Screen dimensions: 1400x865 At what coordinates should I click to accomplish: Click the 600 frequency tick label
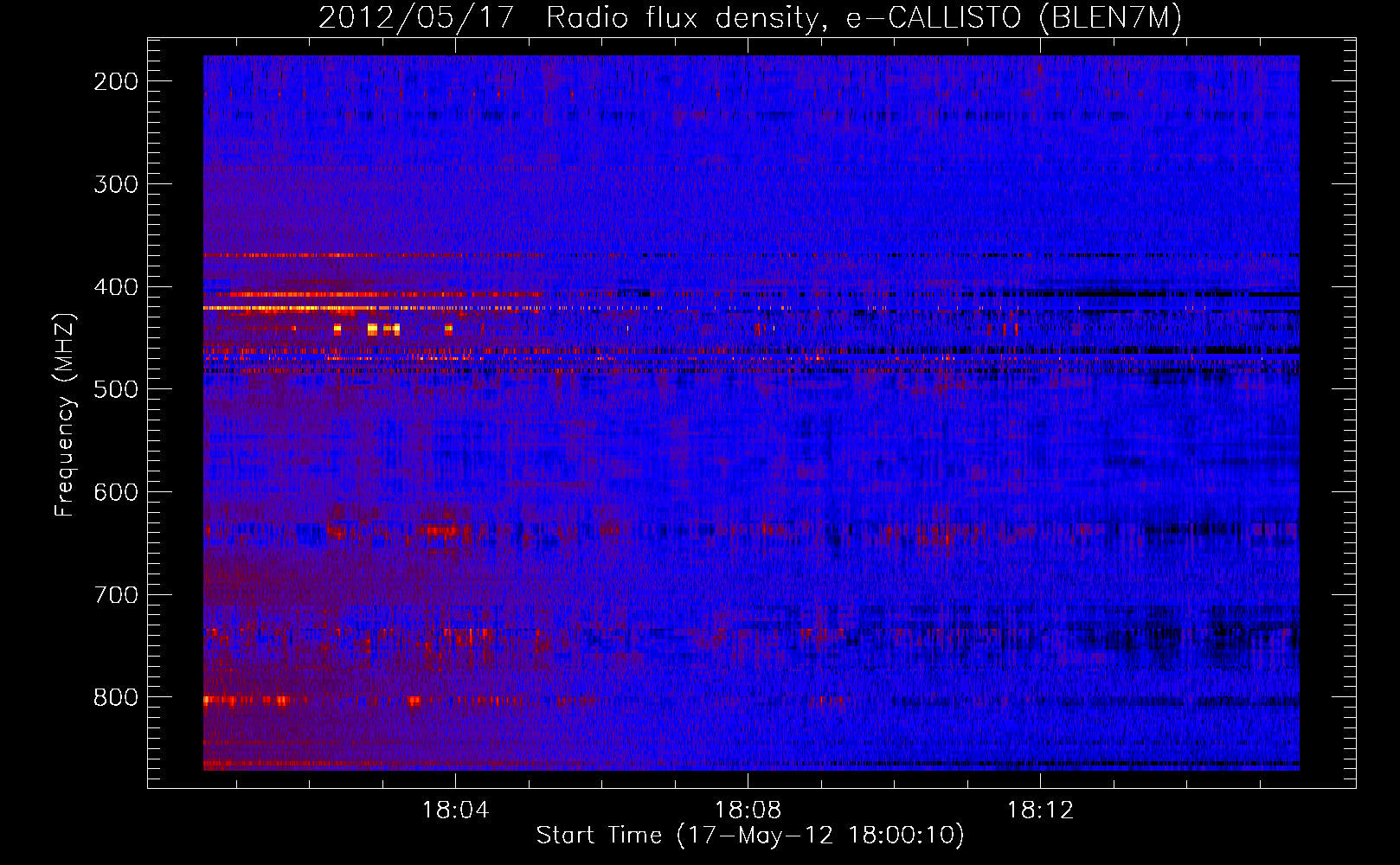(116, 492)
